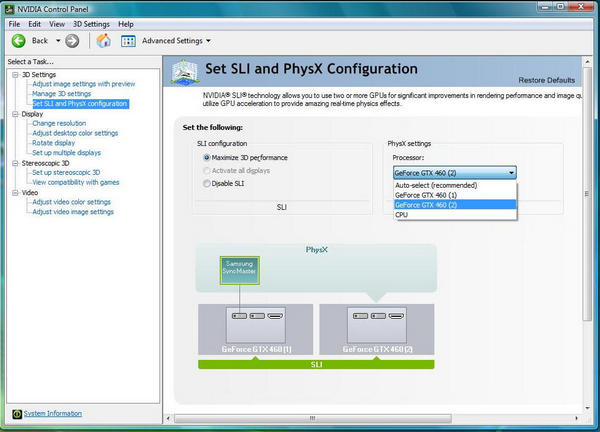Viewport: 600px width, 432px height.
Task: Collapse the Display tree node
Action: [x=15, y=114]
